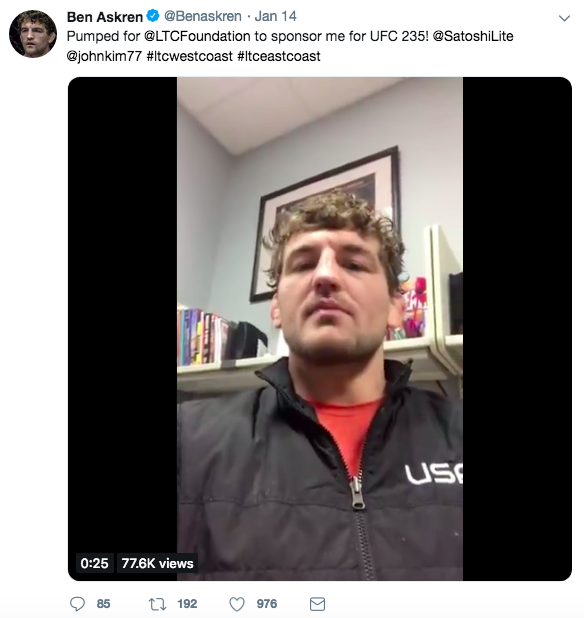The image size is (584, 618).
Task: Like the tweet with heart icon
Action: (237, 604)
